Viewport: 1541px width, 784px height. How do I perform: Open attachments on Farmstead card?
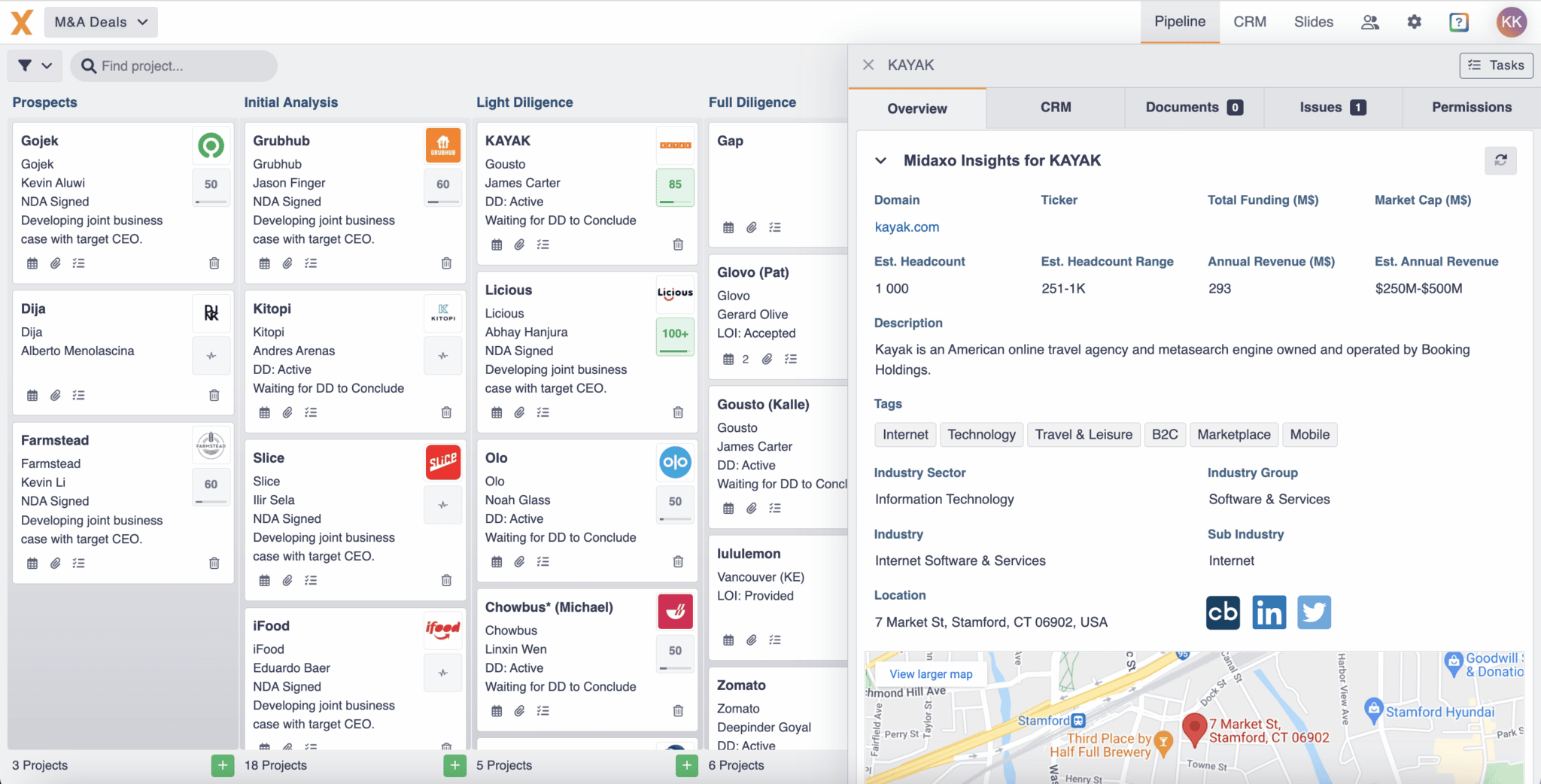[x=56, y=563]
